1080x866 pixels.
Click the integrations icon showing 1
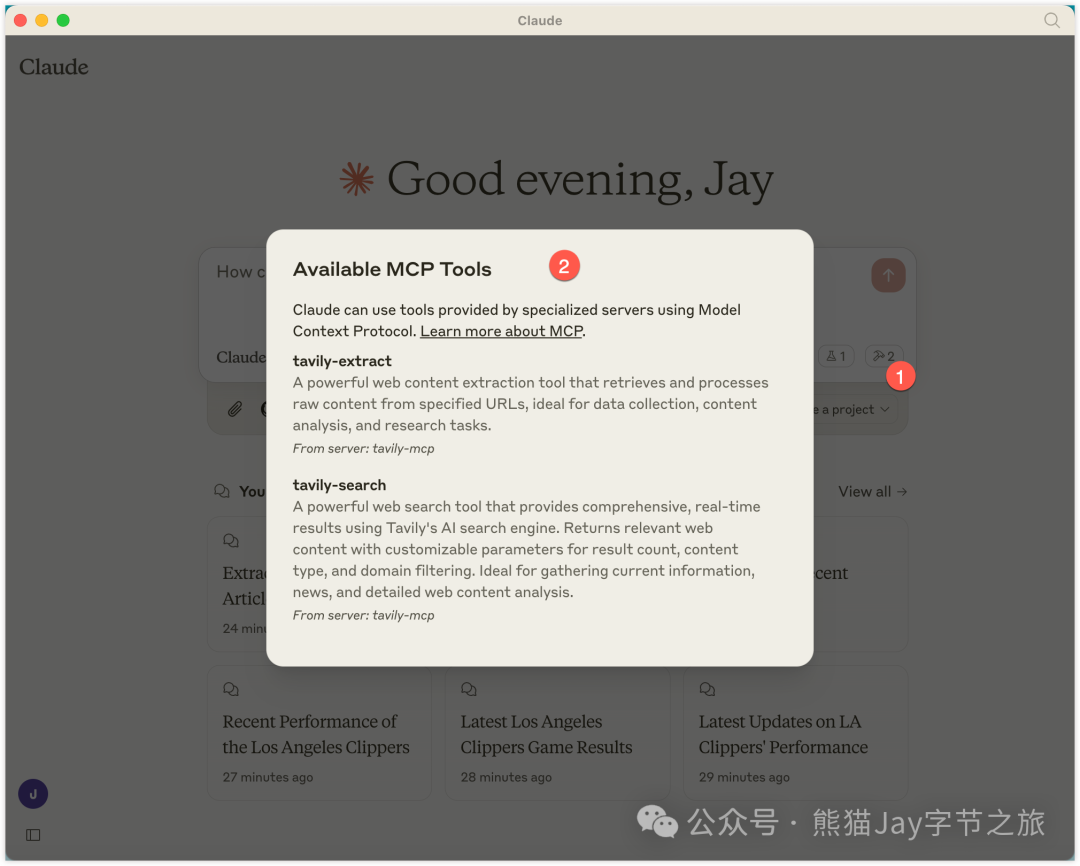tap(836, 356)
